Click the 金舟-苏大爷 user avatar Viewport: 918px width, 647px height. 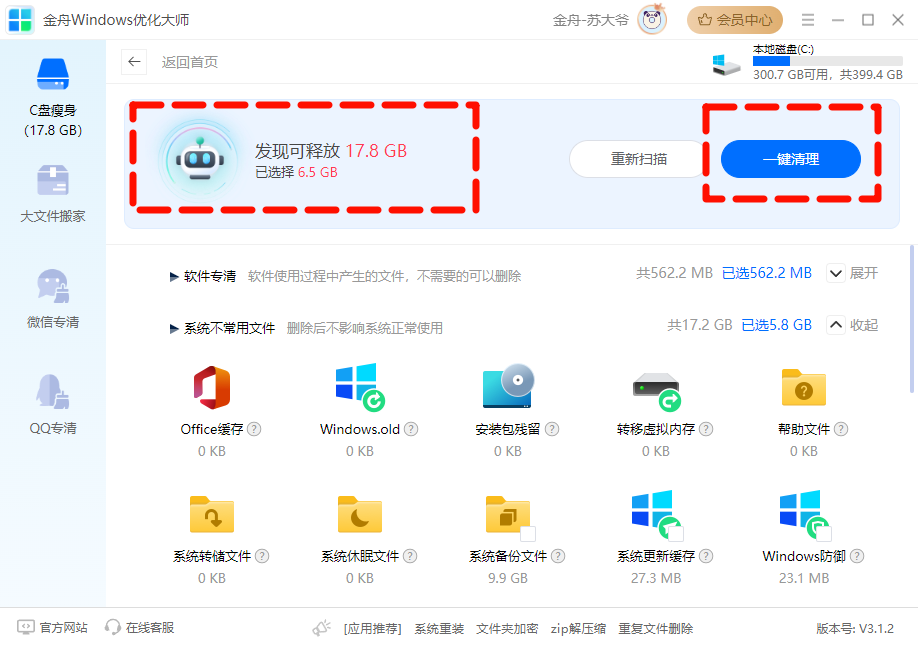coord(651,20)
